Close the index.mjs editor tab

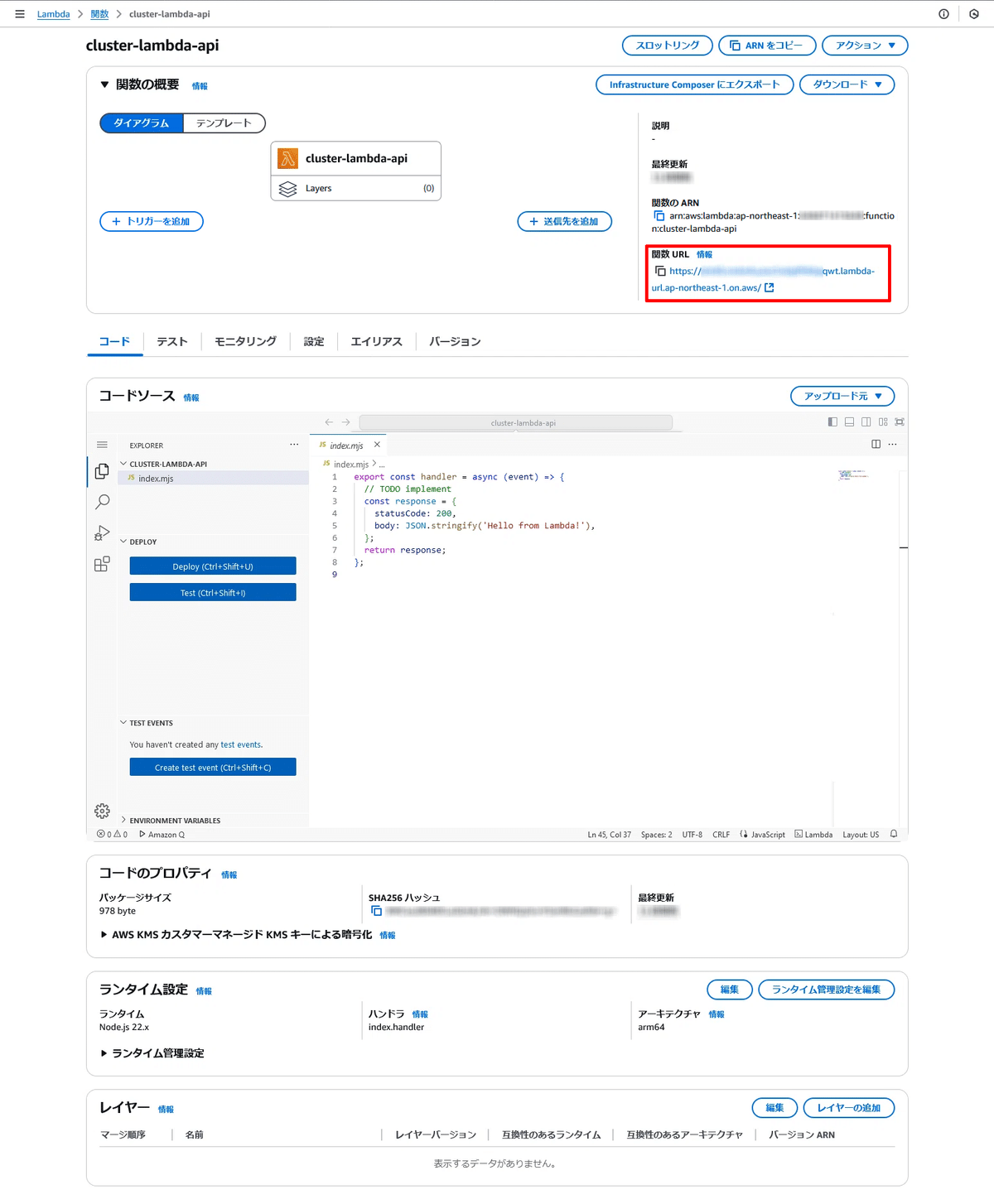point(377,445)
